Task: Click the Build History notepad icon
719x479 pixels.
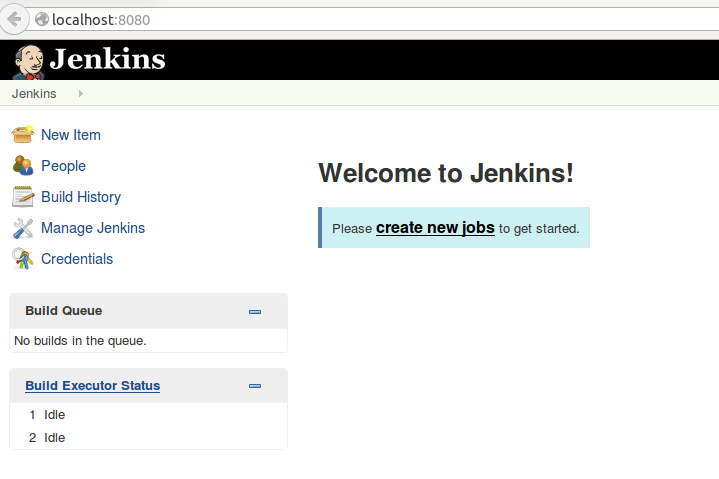Action: 23,197
